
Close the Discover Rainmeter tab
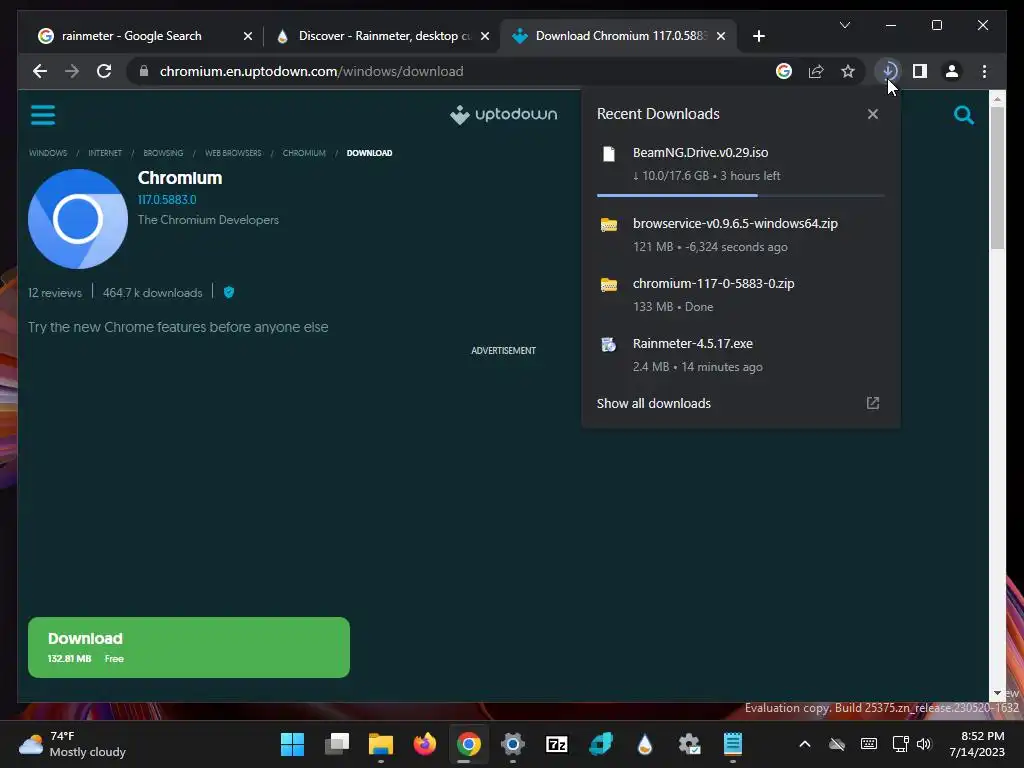pyautogui.click(x=485, y=37)
